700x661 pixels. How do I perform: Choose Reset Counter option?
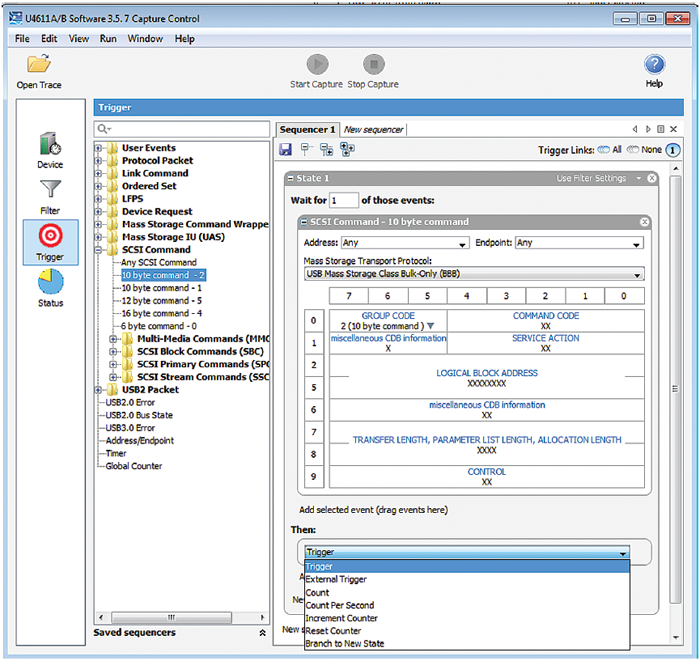point(467,631)
